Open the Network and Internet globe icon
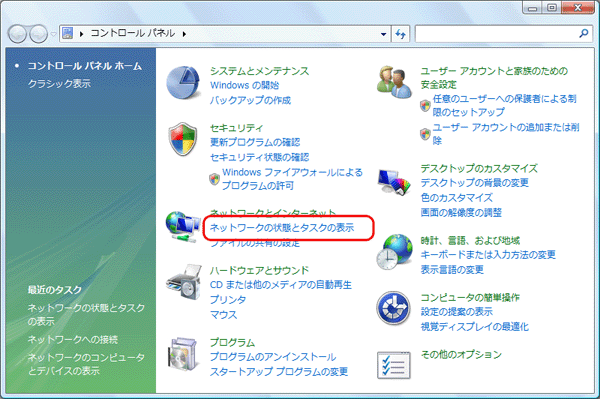 coord(183,227)
